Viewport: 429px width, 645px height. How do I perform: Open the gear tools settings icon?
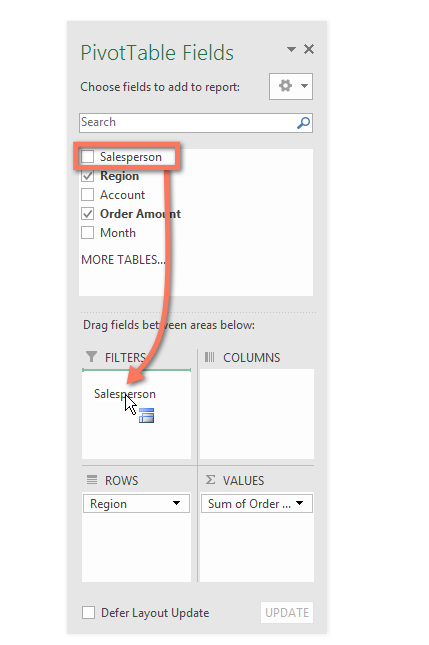[285, 86]
